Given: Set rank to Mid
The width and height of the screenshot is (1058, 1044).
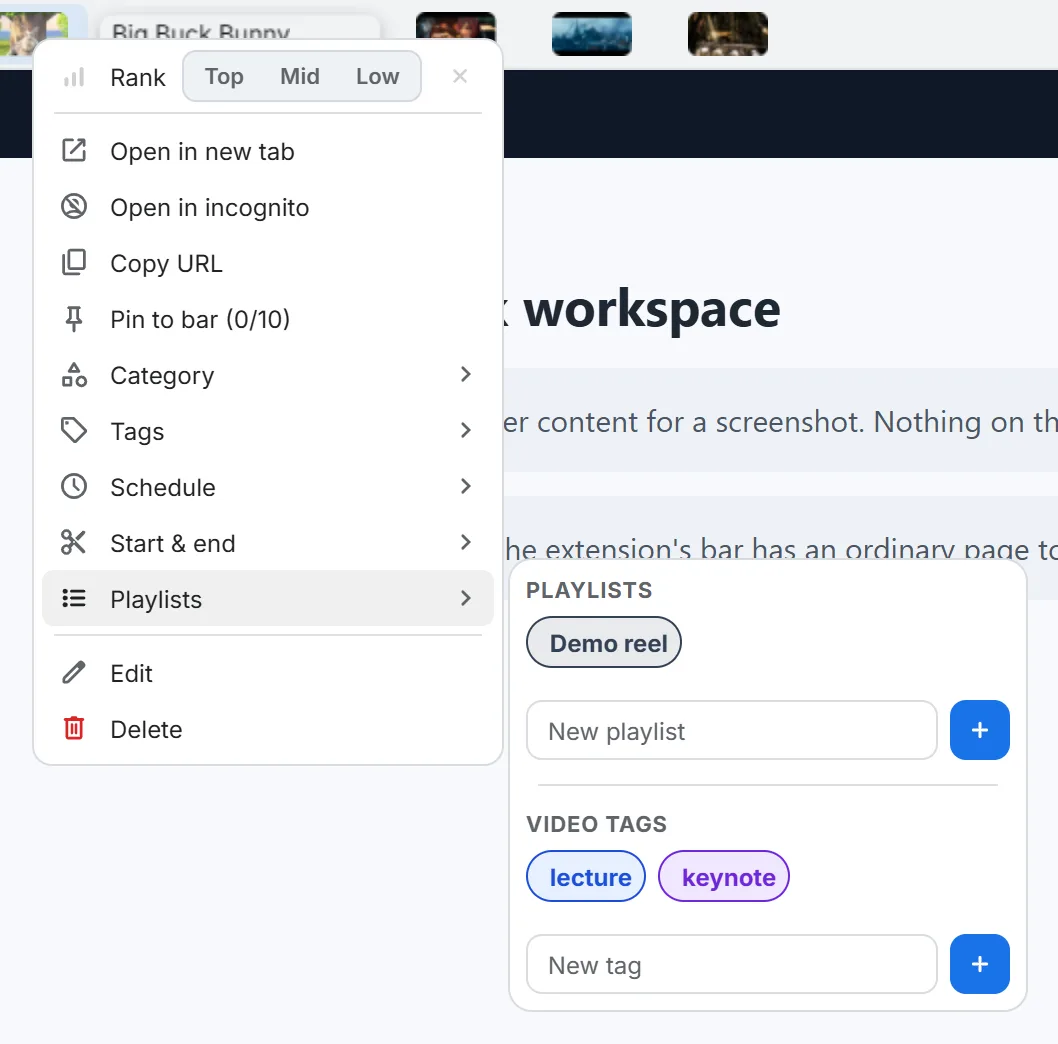Looking at the screenshot, I should [x=300, y=76].
